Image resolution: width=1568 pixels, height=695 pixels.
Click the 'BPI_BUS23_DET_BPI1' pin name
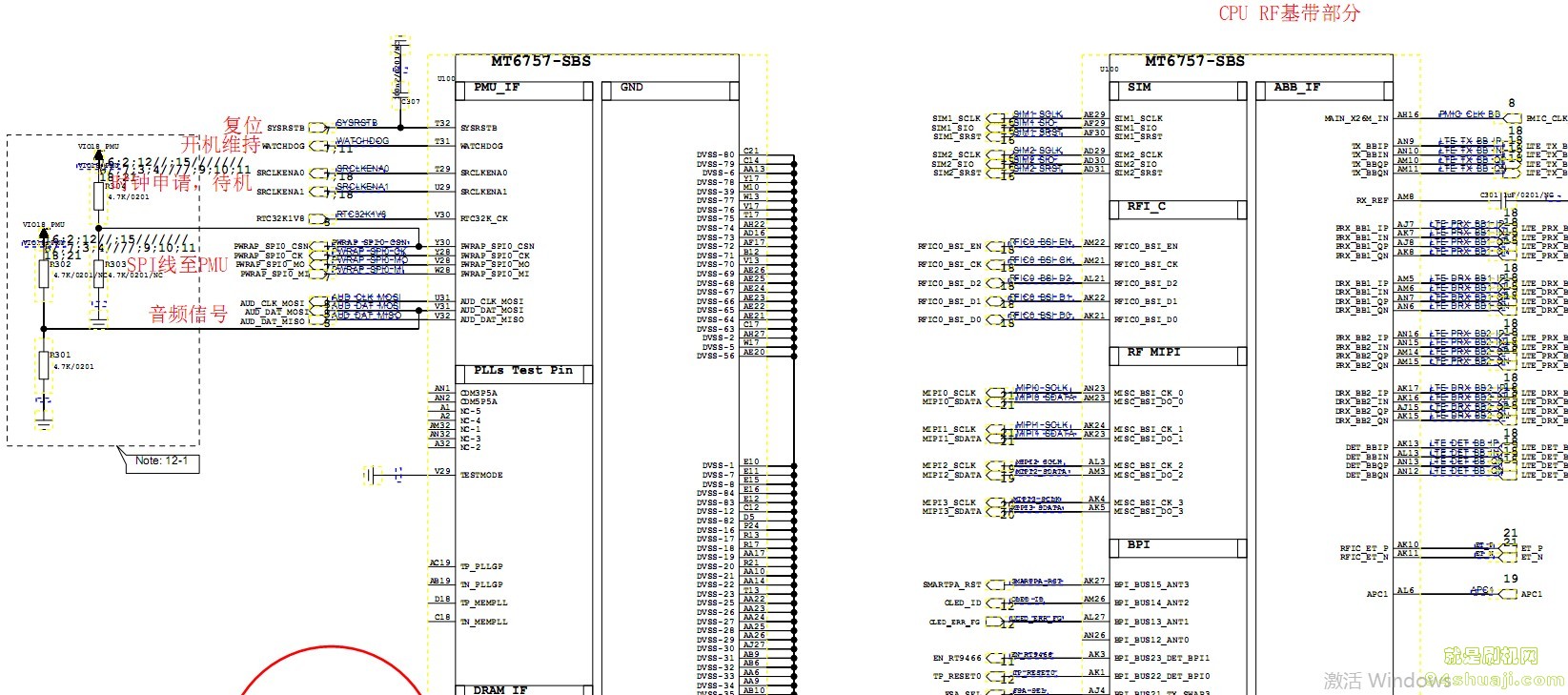coord(1162,658)
